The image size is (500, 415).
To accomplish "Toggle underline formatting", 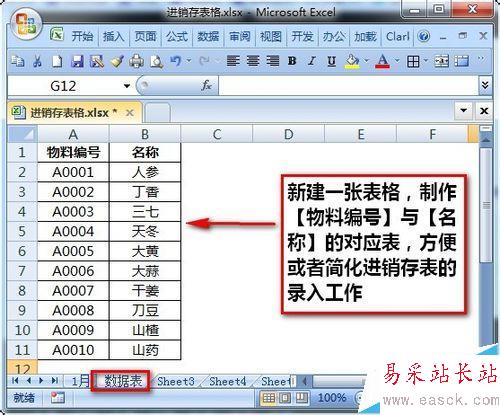I will (x=331, y=61).
